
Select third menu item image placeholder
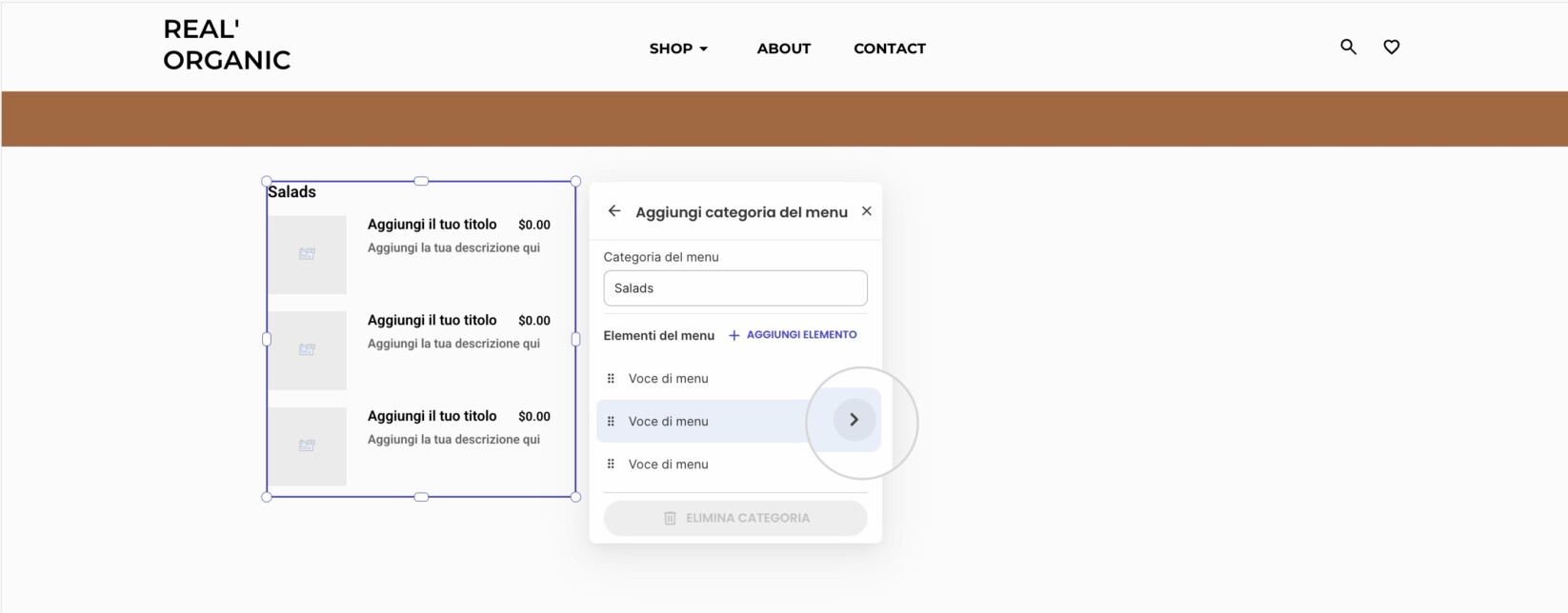point(307,446)
